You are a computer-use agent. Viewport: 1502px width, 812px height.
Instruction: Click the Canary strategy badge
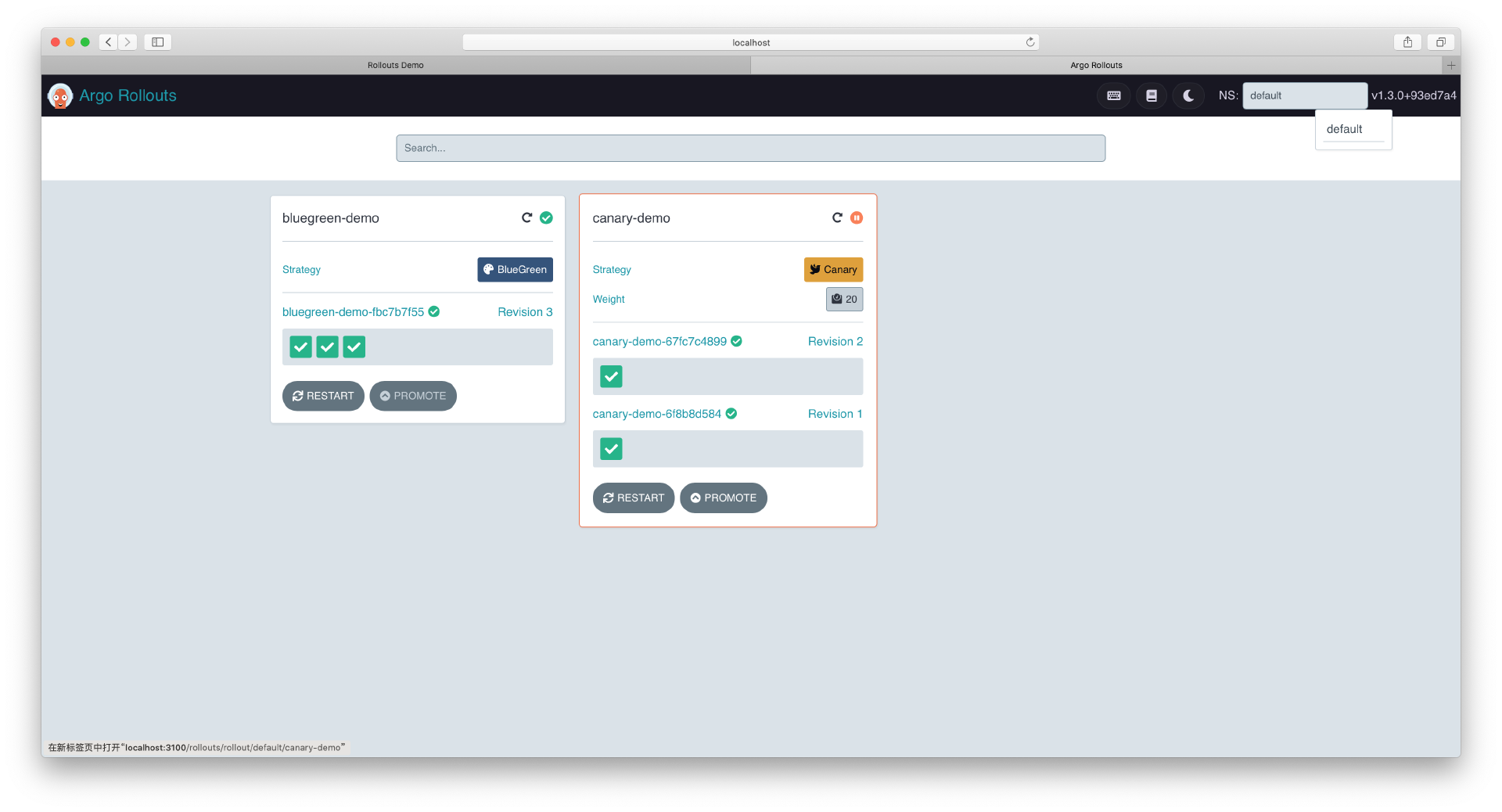(x=834, y=269)
